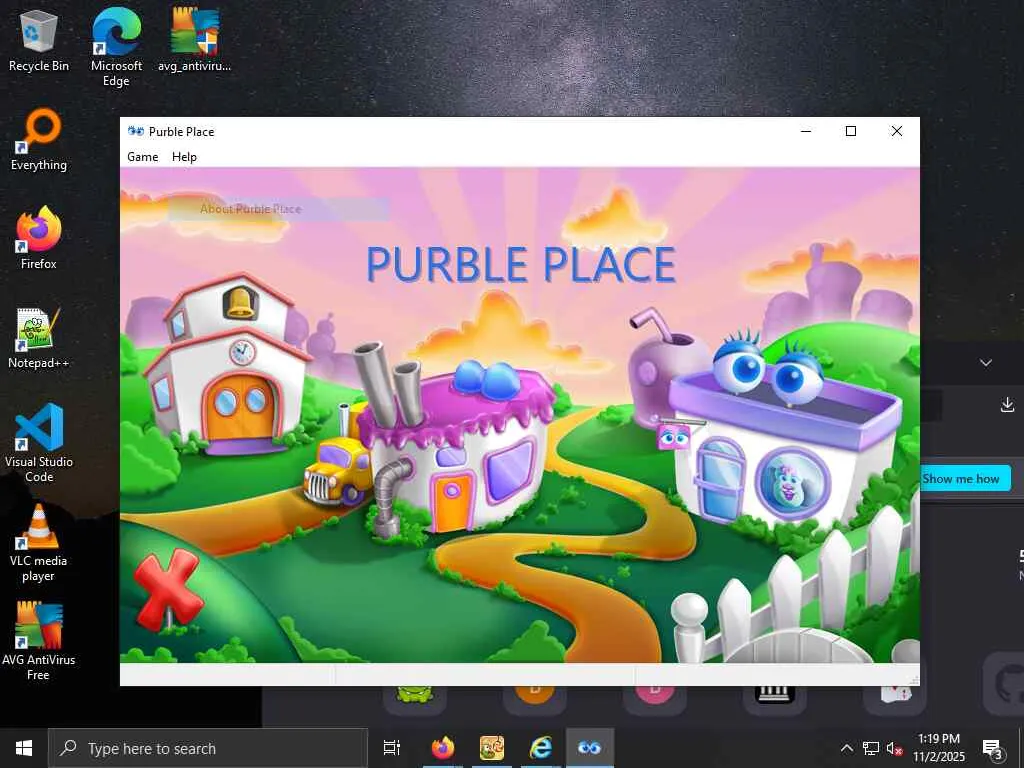The width and height of the screenshot is (1024, 768).
Task: Click the taskbar search box
Action: click(x=208, y=748)
